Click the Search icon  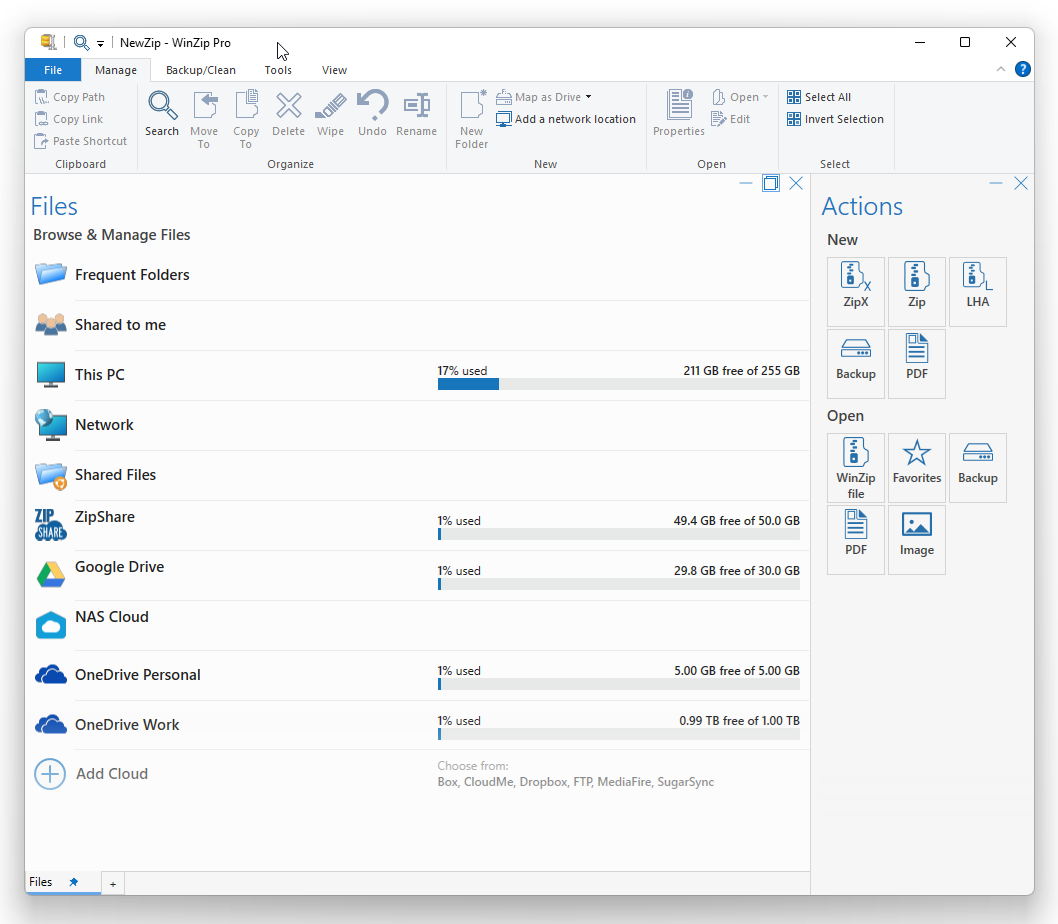162,107
